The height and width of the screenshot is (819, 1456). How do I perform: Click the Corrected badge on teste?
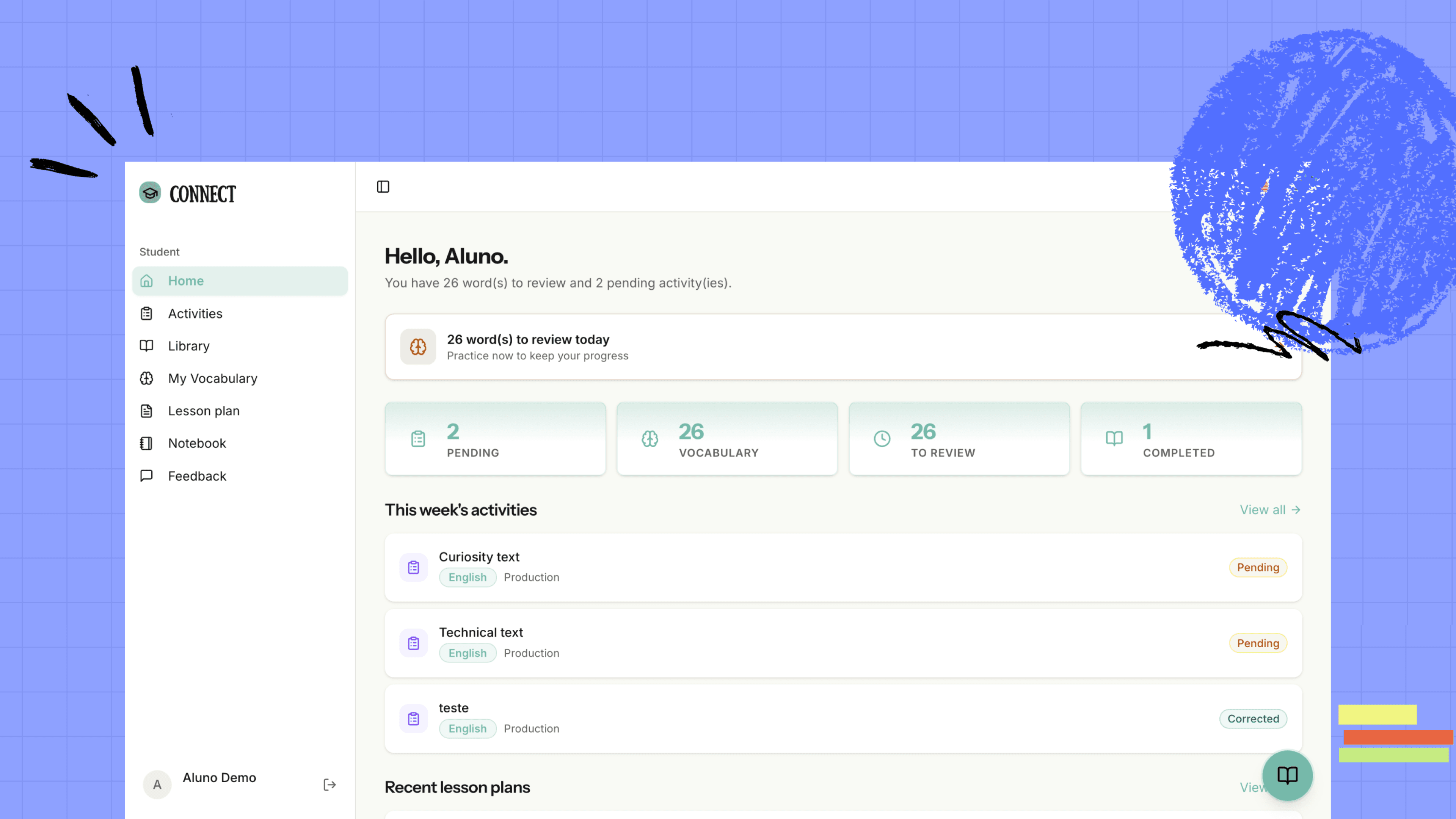click(1252, 719)
